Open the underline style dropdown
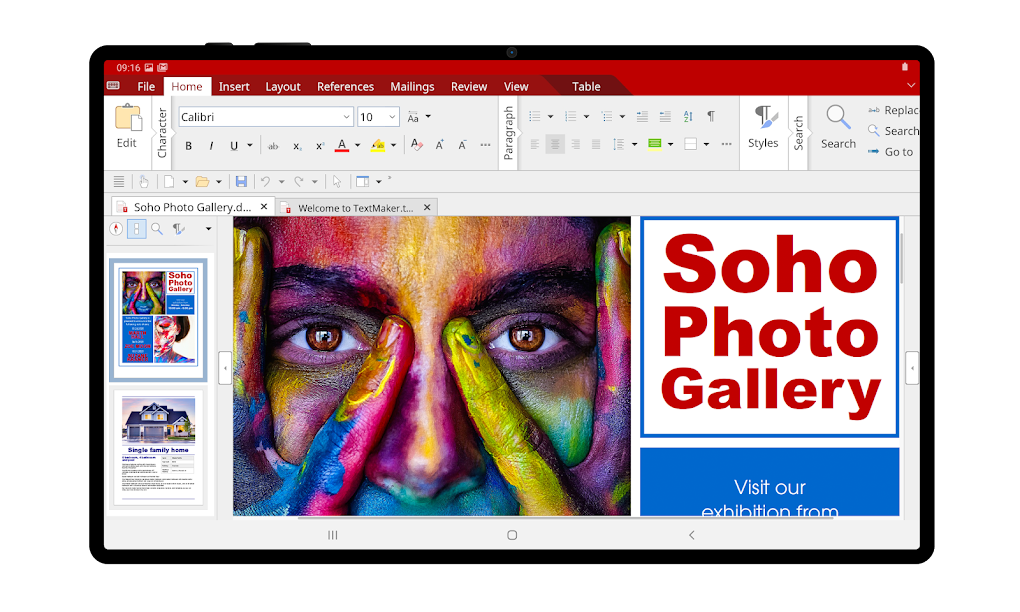The height and width of the screenshot is (612, 1020). coord(252,145)
